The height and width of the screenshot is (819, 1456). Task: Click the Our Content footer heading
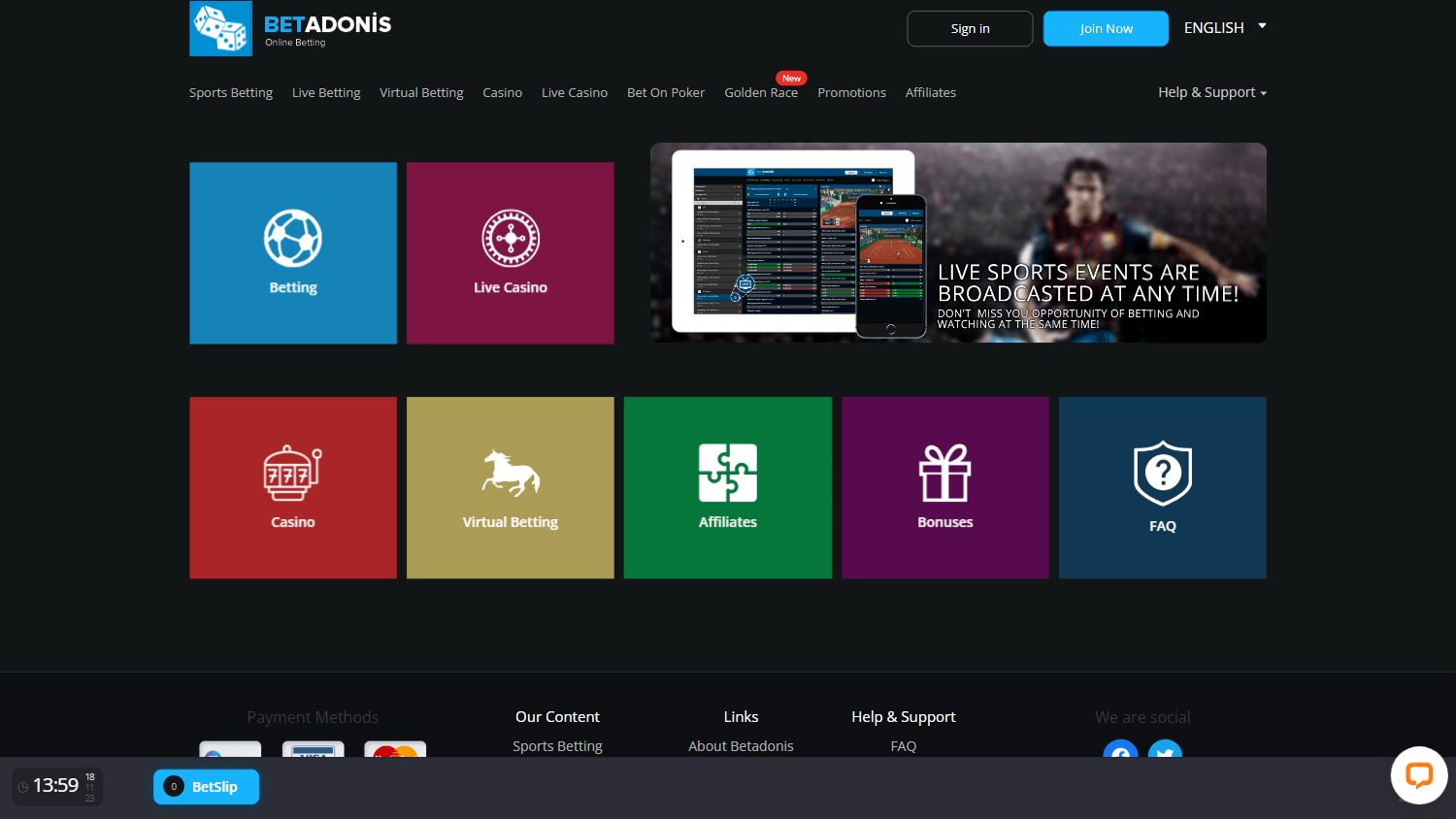558,717
